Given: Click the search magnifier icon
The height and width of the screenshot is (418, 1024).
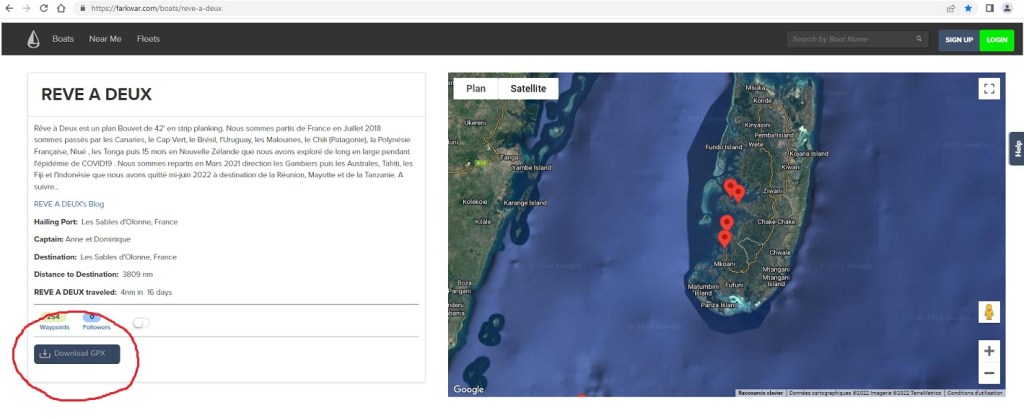Looking at the screenshot, I should click(919, 39).
